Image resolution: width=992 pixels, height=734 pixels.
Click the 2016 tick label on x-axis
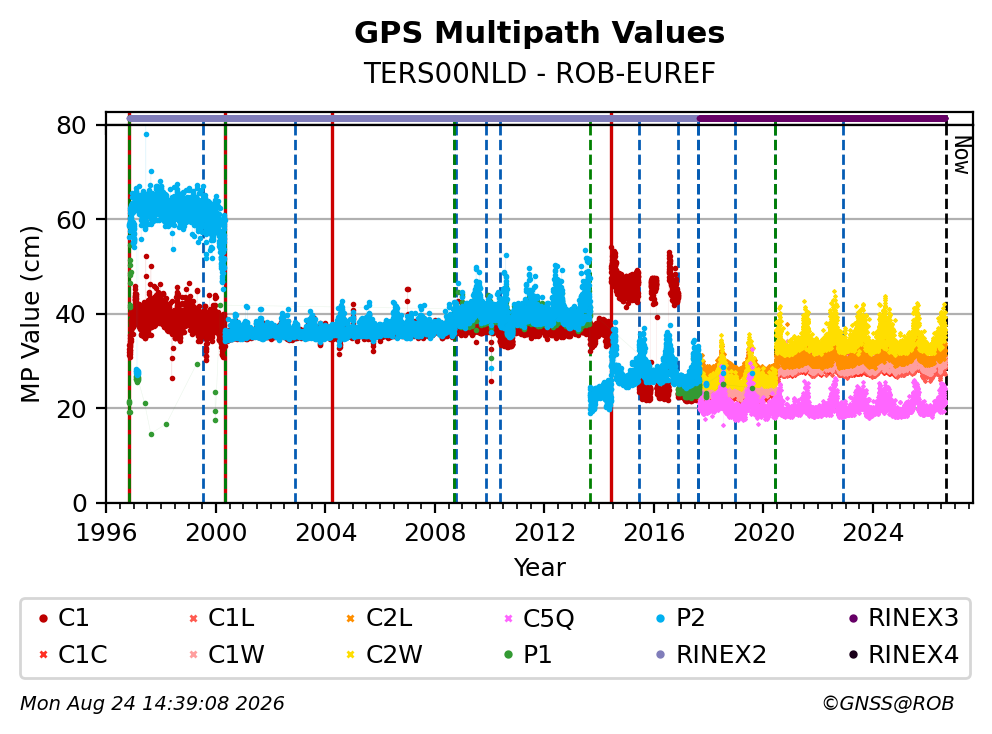(654, 533)
